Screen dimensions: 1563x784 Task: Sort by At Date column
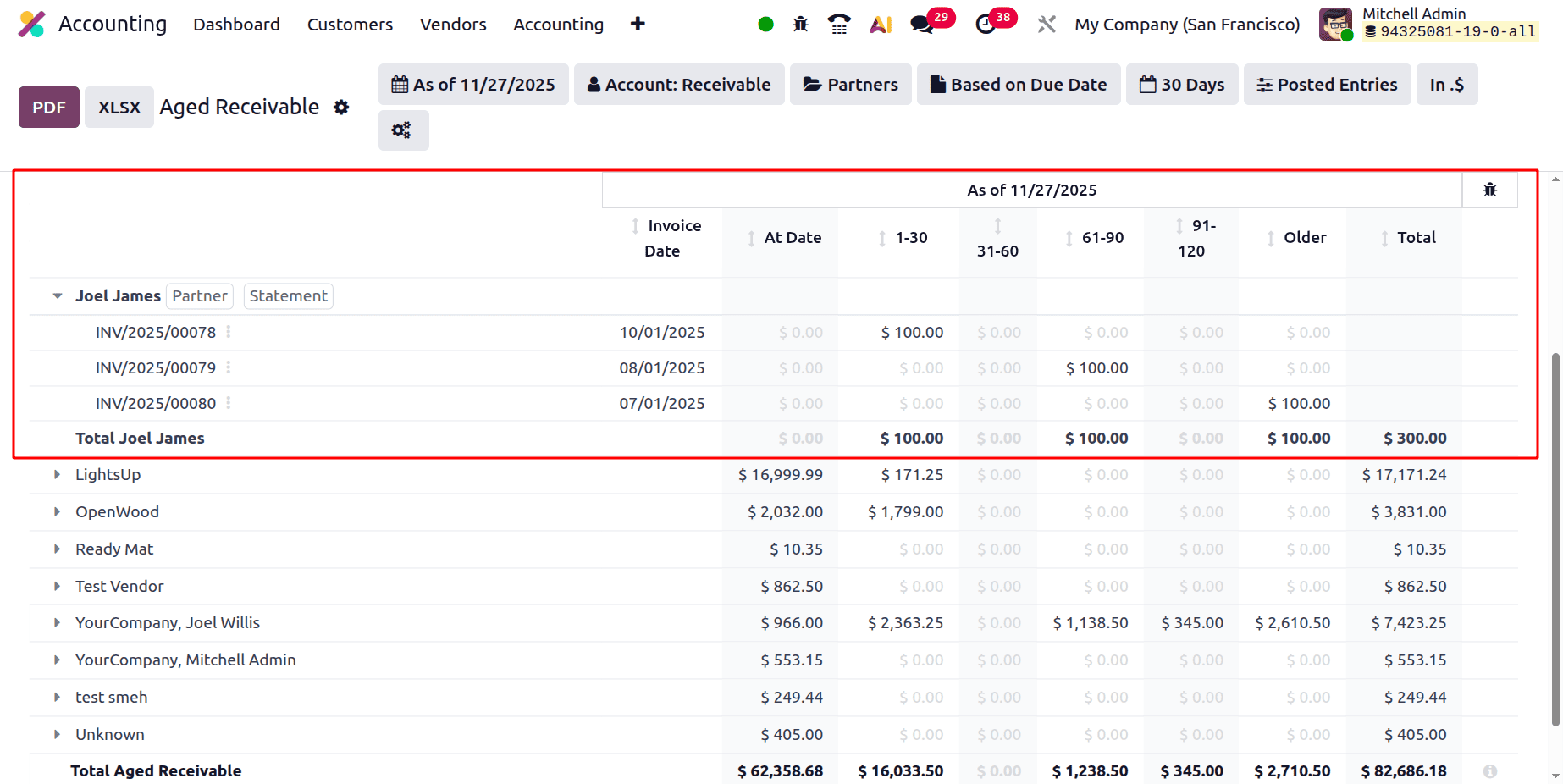click(751, 239)
